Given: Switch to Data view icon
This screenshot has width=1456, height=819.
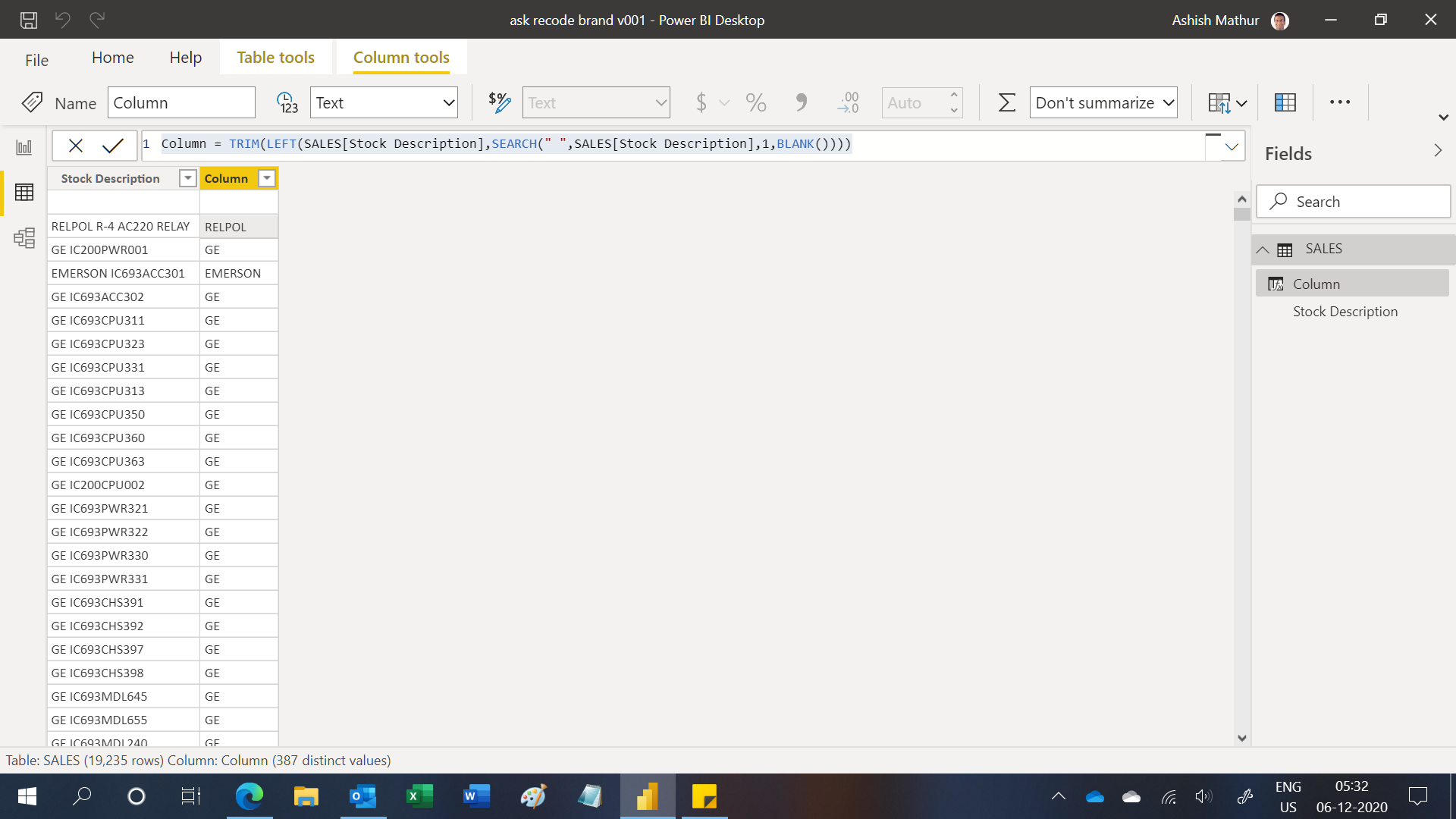Looking at the screenshot, I should tap(24, 193).
